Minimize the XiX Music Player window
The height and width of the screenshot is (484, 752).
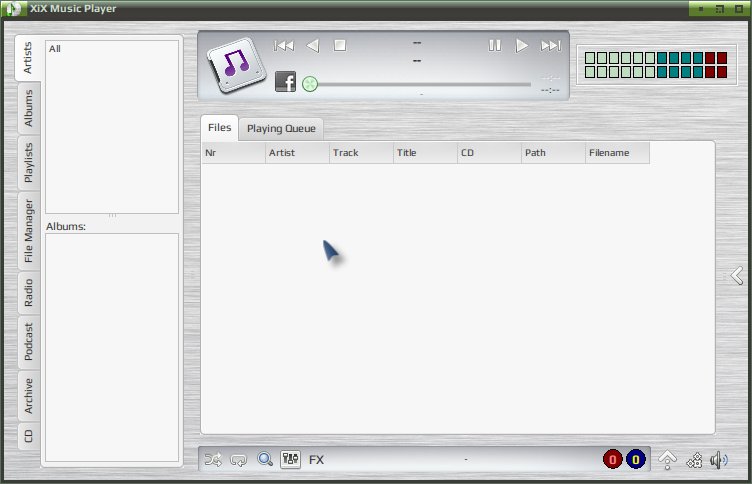tap(701, 9)
